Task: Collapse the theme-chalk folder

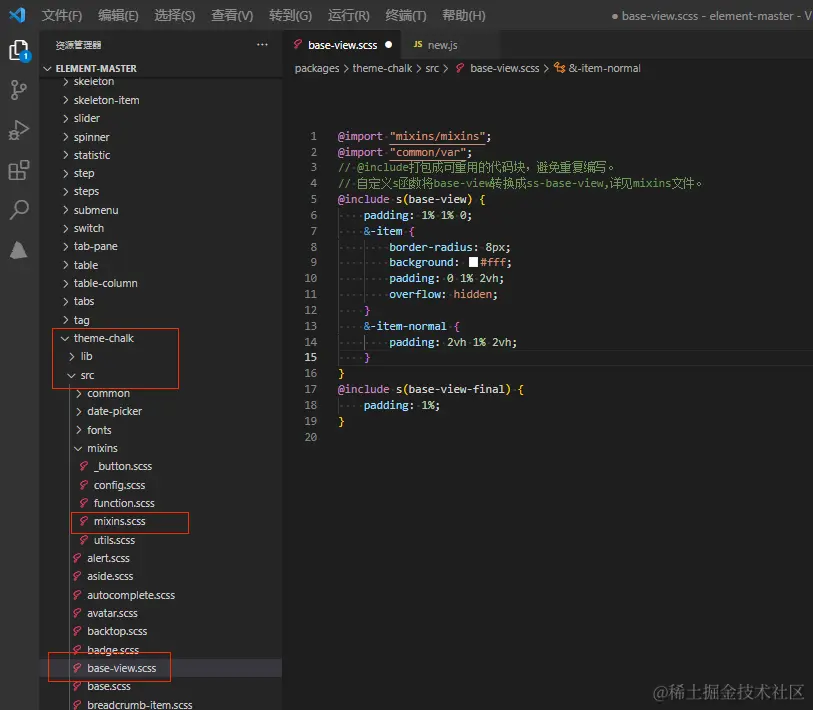Action: click(65, 338)
